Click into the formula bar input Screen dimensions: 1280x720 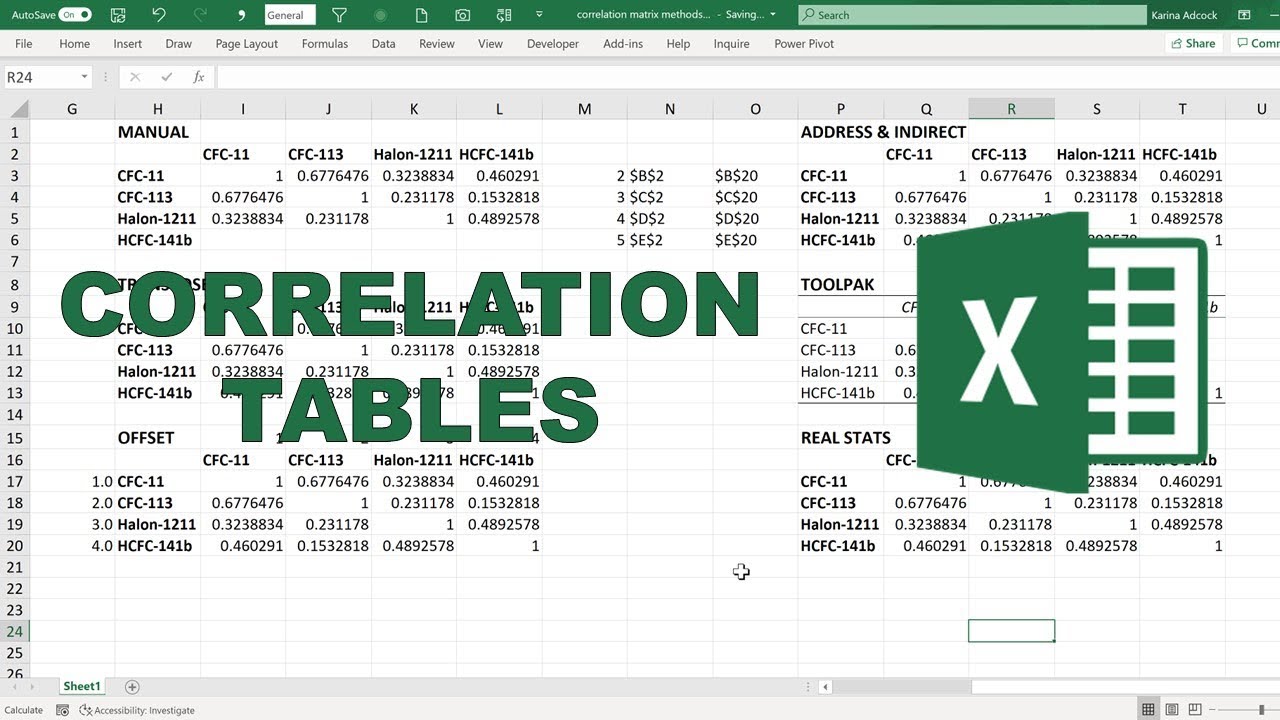[748, 77]
